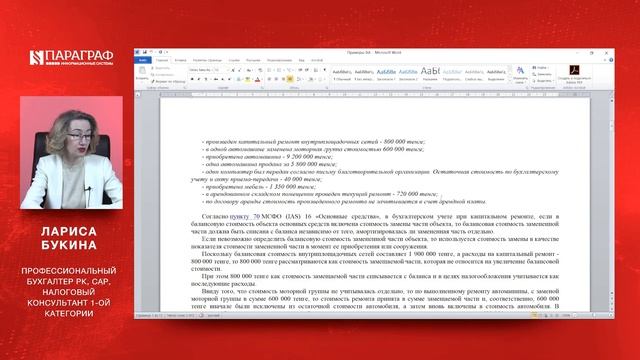Viewport: 640px width, 360px height.
Task: Click the Sort icon
Action: [316, 70]
